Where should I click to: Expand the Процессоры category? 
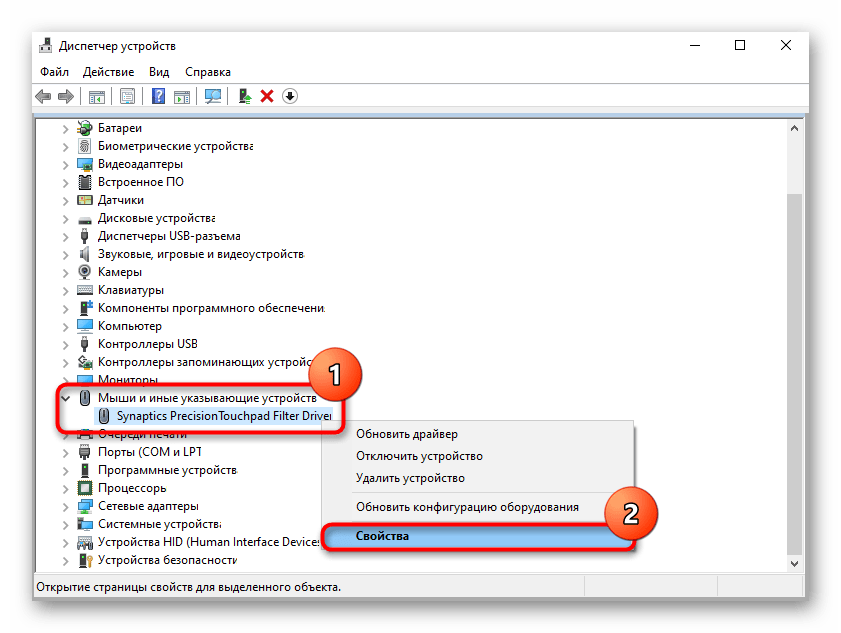(x=66, y=488)
